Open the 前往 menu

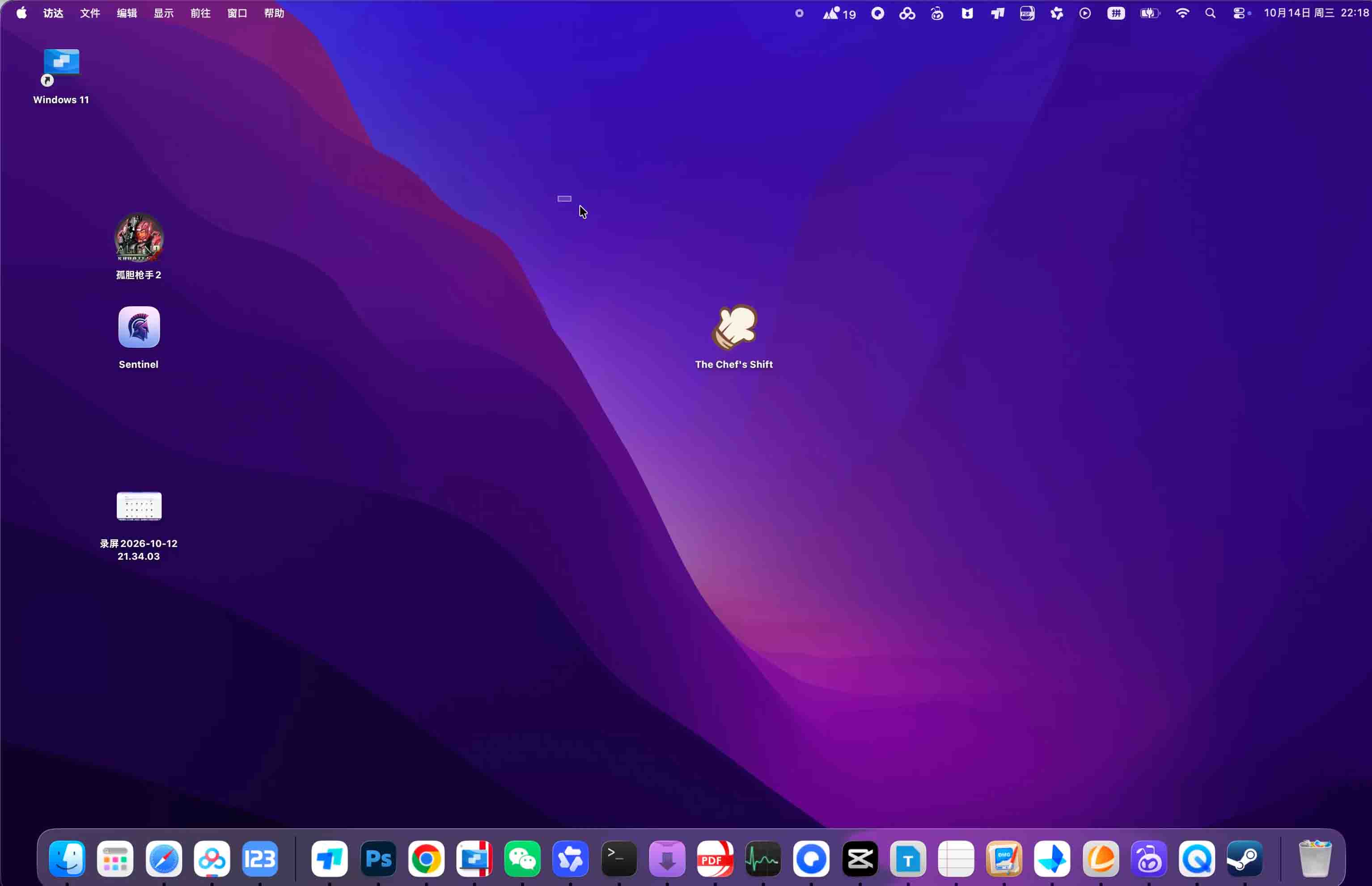point(200,13)
